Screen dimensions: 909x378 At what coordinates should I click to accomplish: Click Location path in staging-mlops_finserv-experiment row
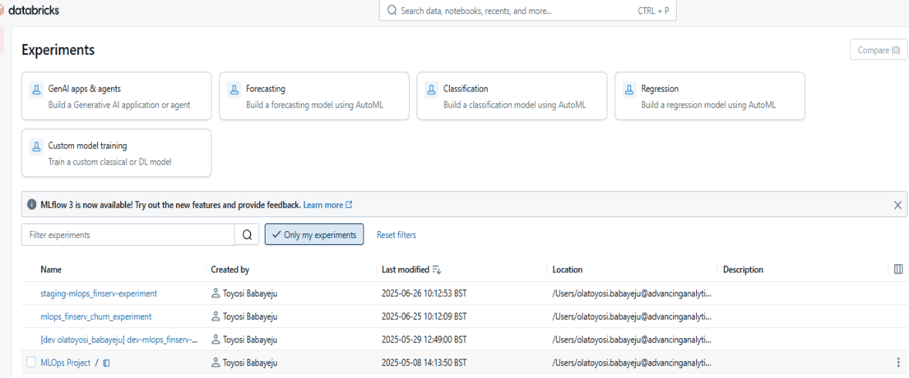[x=632, y=293]
